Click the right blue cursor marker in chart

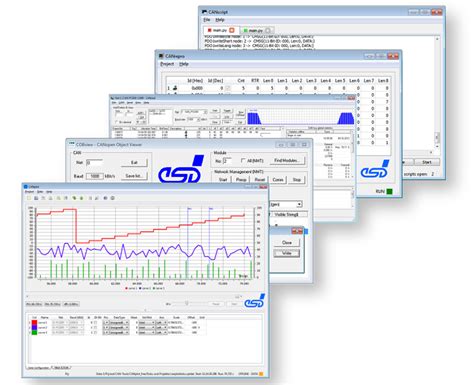(x=211, y=208)
